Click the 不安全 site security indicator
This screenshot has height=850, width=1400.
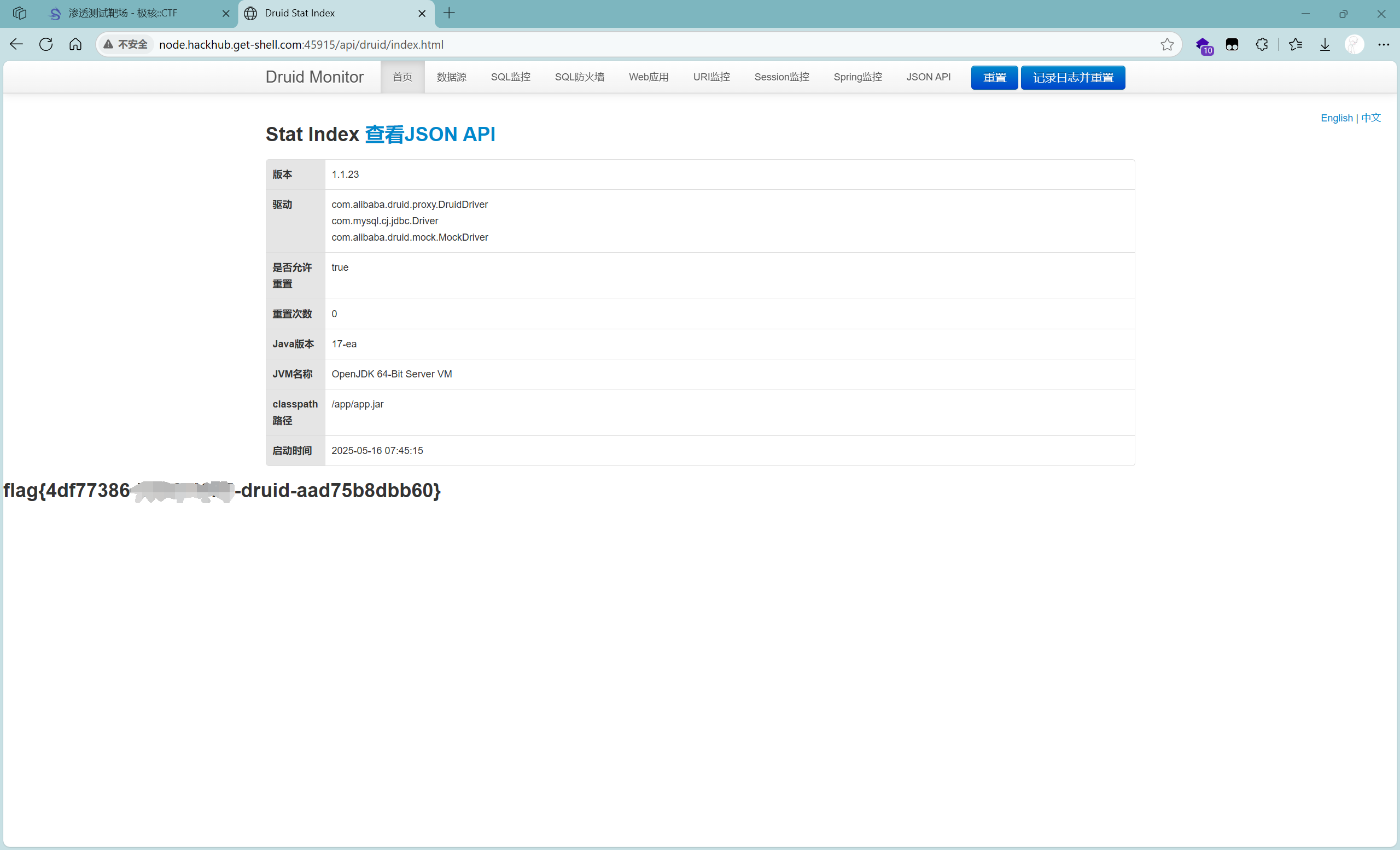(126, 44)
